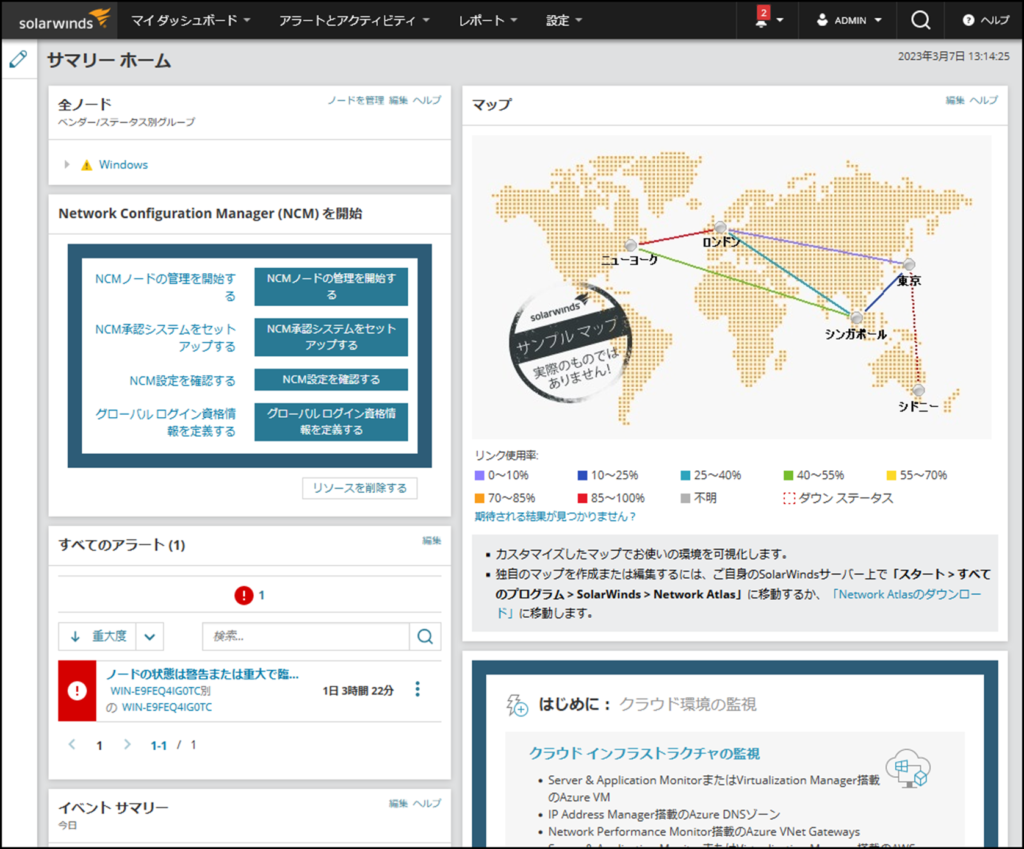
Task: Go to next alerts page arrow
Action: 127,745
